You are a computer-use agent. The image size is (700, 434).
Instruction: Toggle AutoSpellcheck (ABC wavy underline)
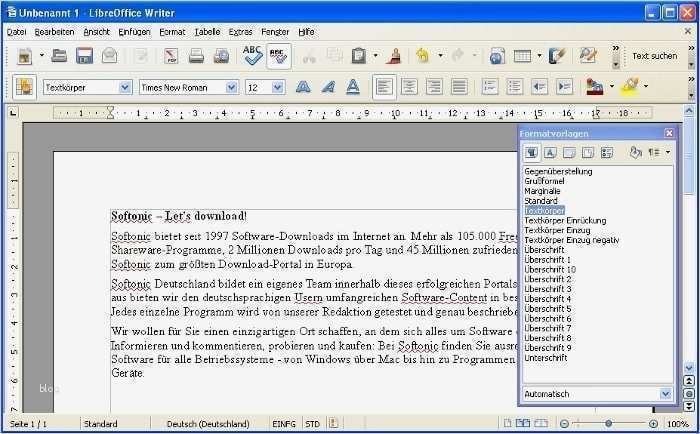tap(279, 56)
